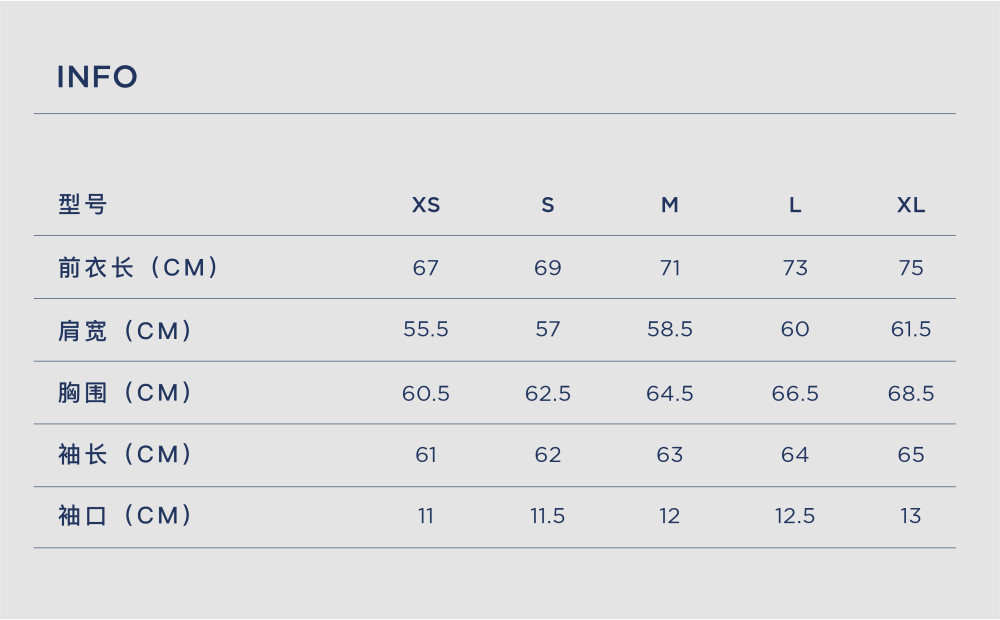Click the 袖口 (CM) row label
The width and height of the screenshot is (1000, 620).
coord(125,515)
